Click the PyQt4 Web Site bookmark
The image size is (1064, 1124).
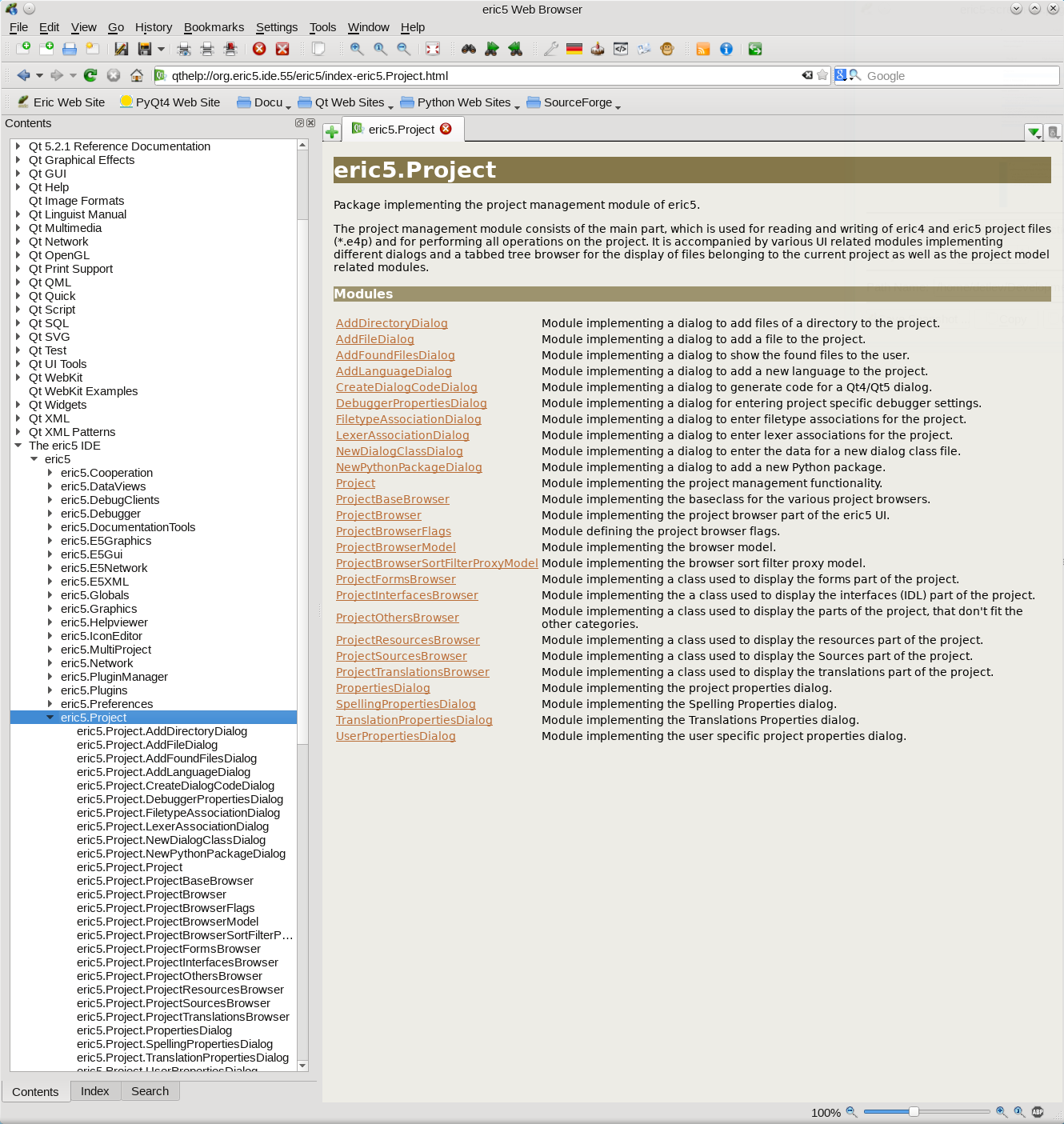[170, 102]
